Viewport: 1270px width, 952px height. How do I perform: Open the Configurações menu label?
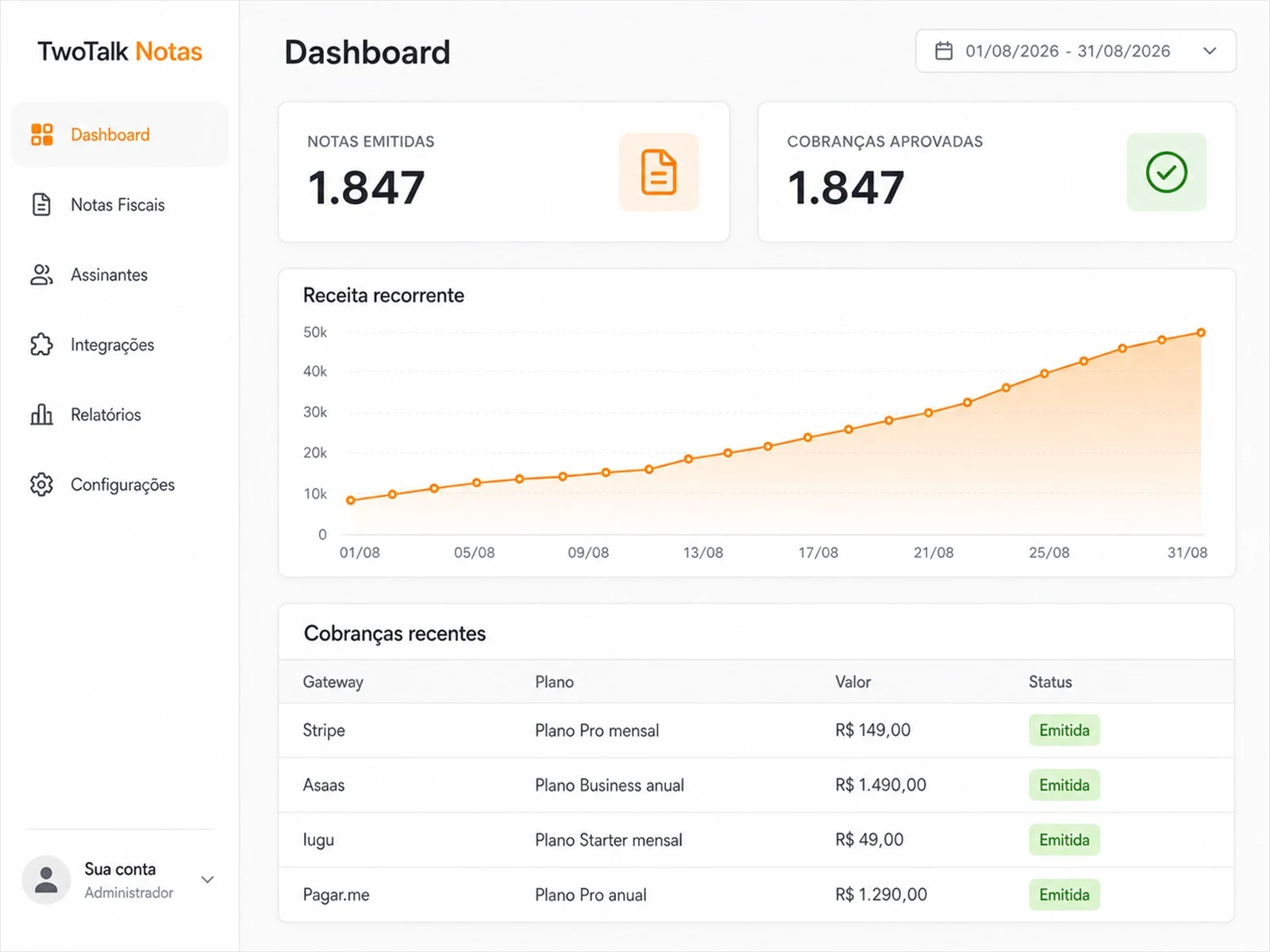tap(122, 485)
